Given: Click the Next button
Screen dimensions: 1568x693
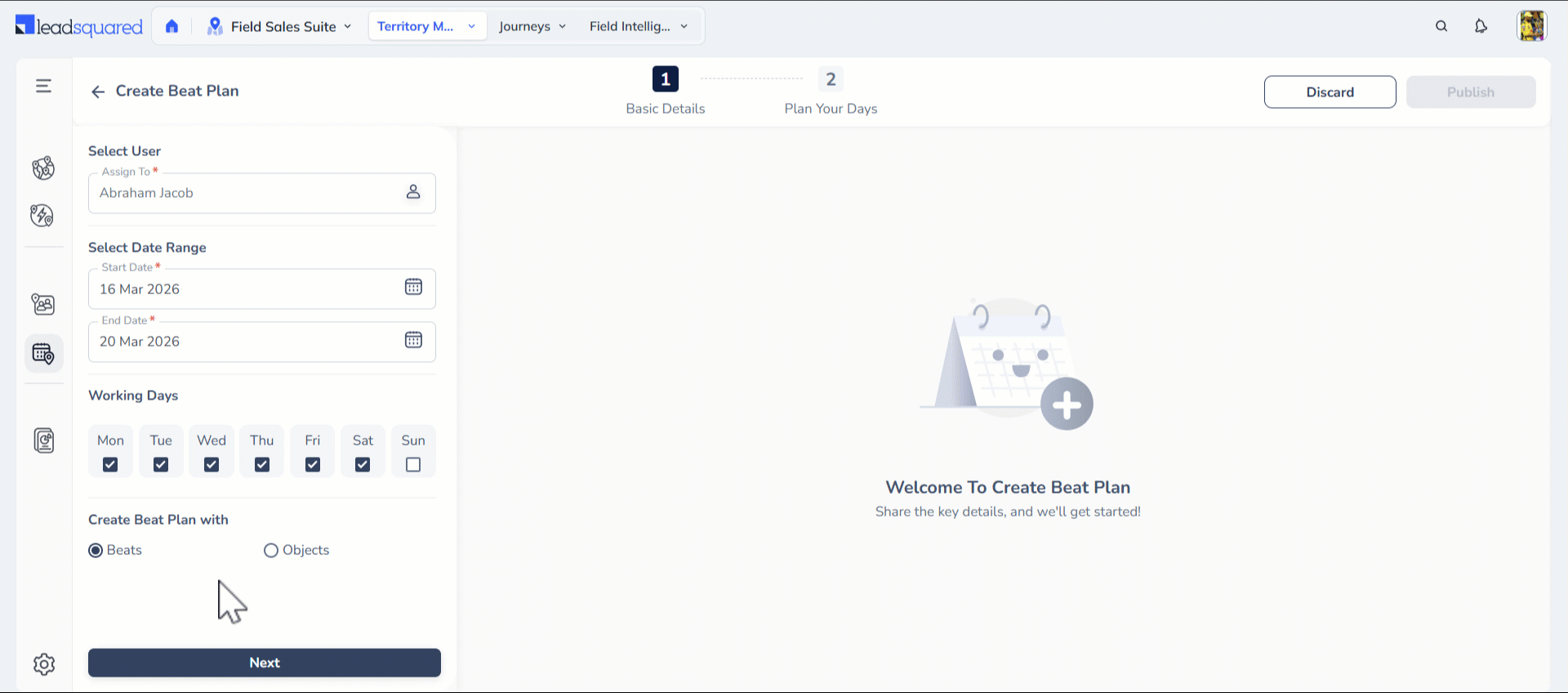Looking at the screenshot, I should 265,663.
